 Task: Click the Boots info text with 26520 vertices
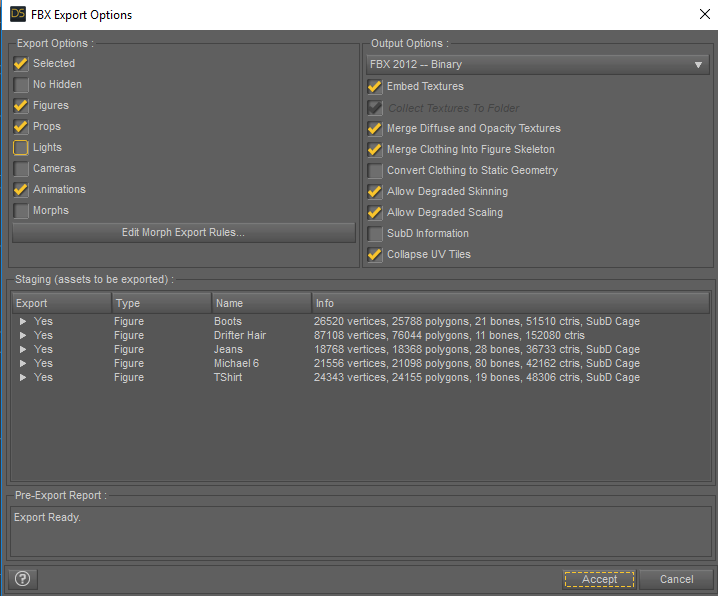tap(477, 321)
